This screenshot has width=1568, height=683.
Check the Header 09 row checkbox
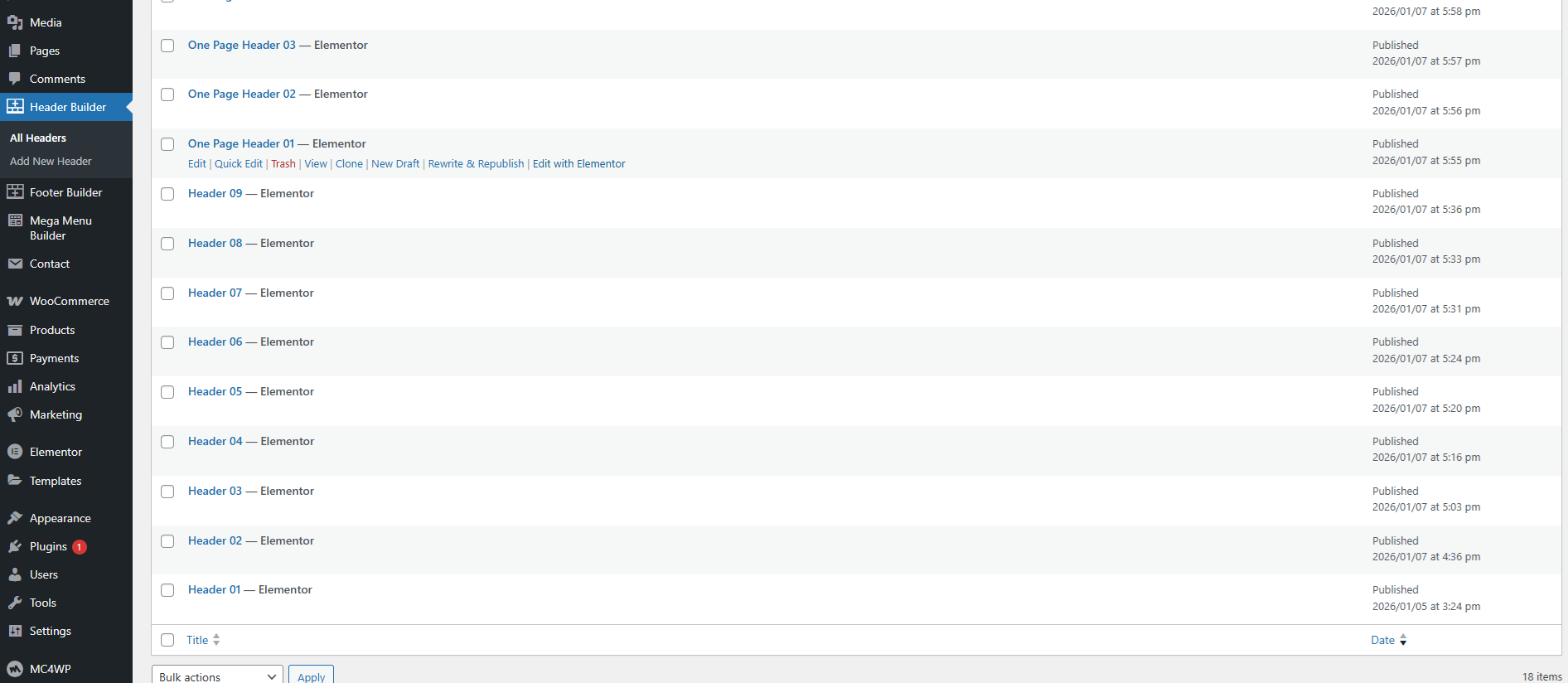(x=167, y=194)
